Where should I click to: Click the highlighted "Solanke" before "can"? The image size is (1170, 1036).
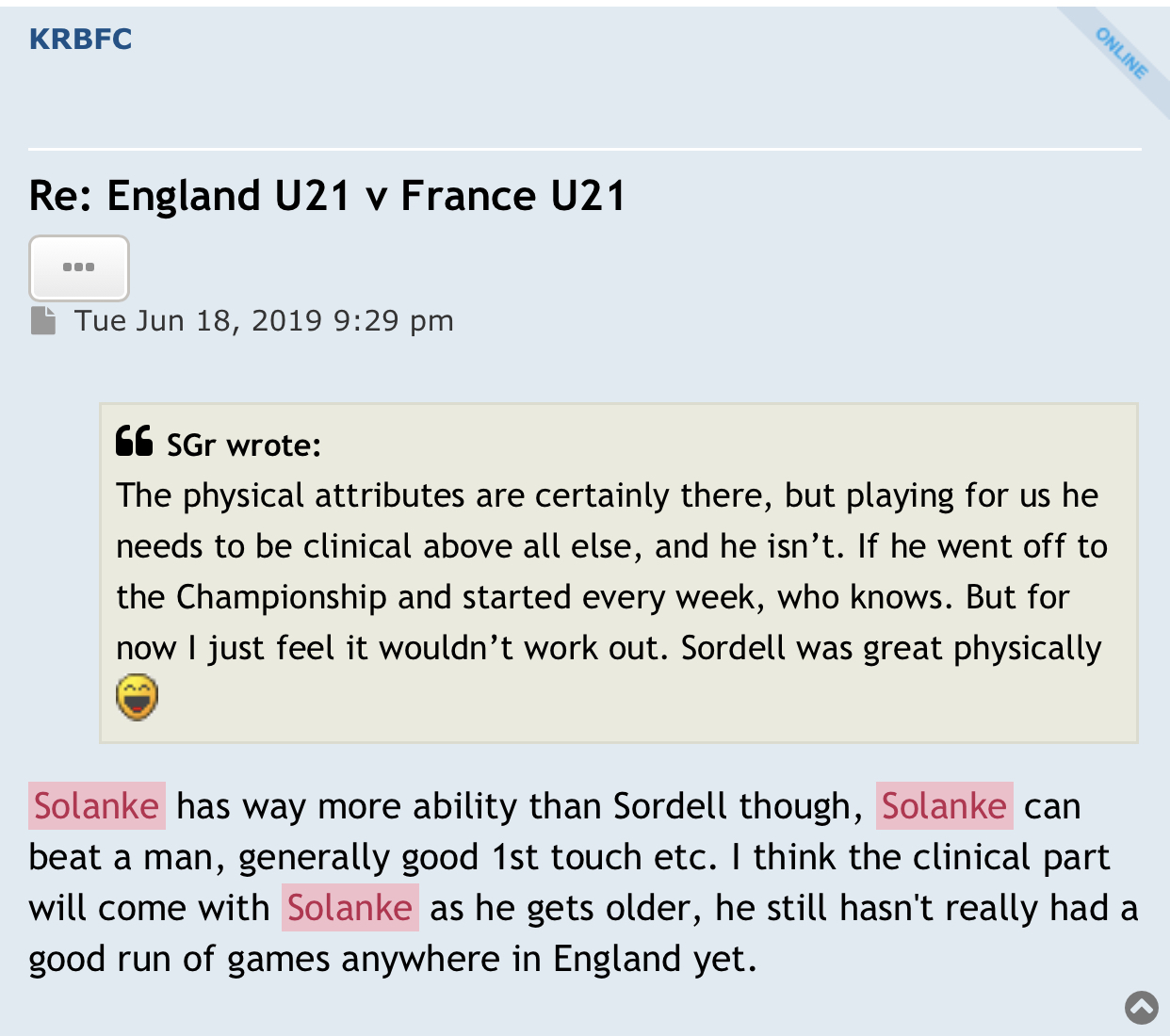[944, 806]
